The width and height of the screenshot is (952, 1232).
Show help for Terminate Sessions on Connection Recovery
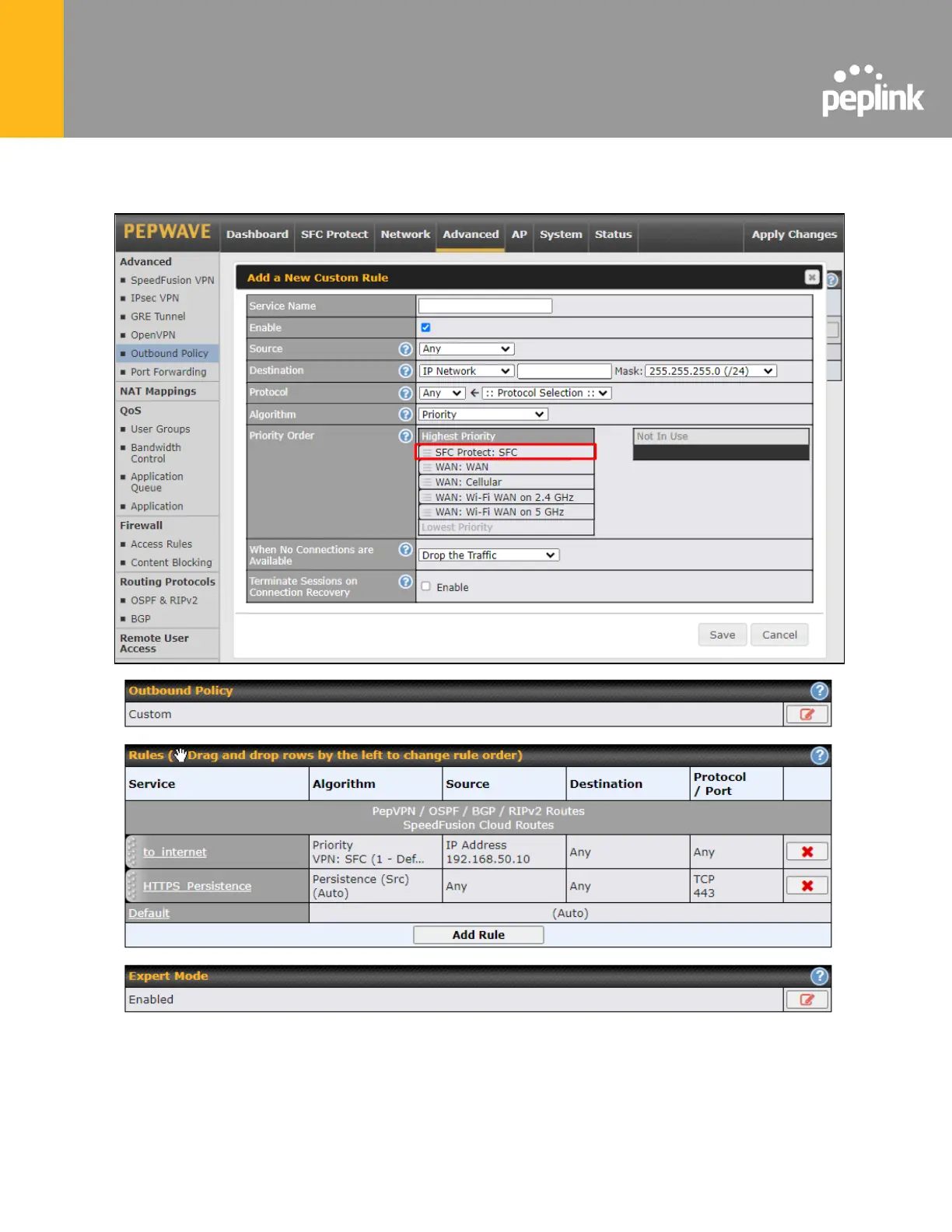[405, 582]
